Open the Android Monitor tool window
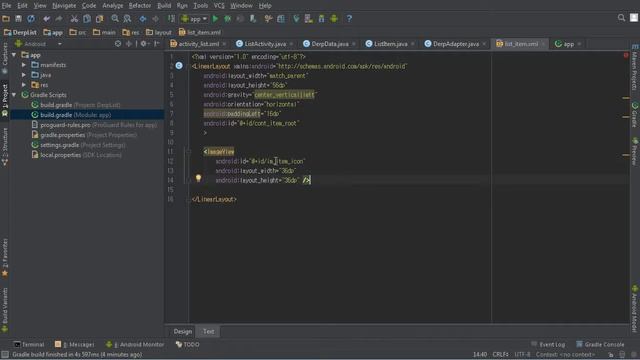The width and height of the screenshot is (640, 360). pos(135,344)
